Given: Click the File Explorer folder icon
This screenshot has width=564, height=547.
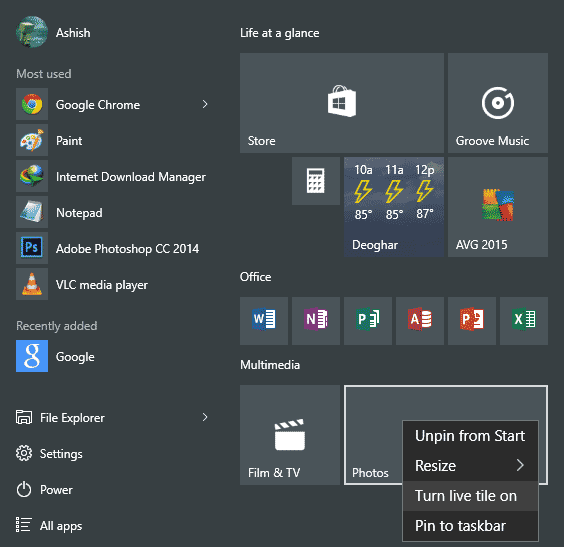Looking at the screenshot, I should (x=24, y=418).
